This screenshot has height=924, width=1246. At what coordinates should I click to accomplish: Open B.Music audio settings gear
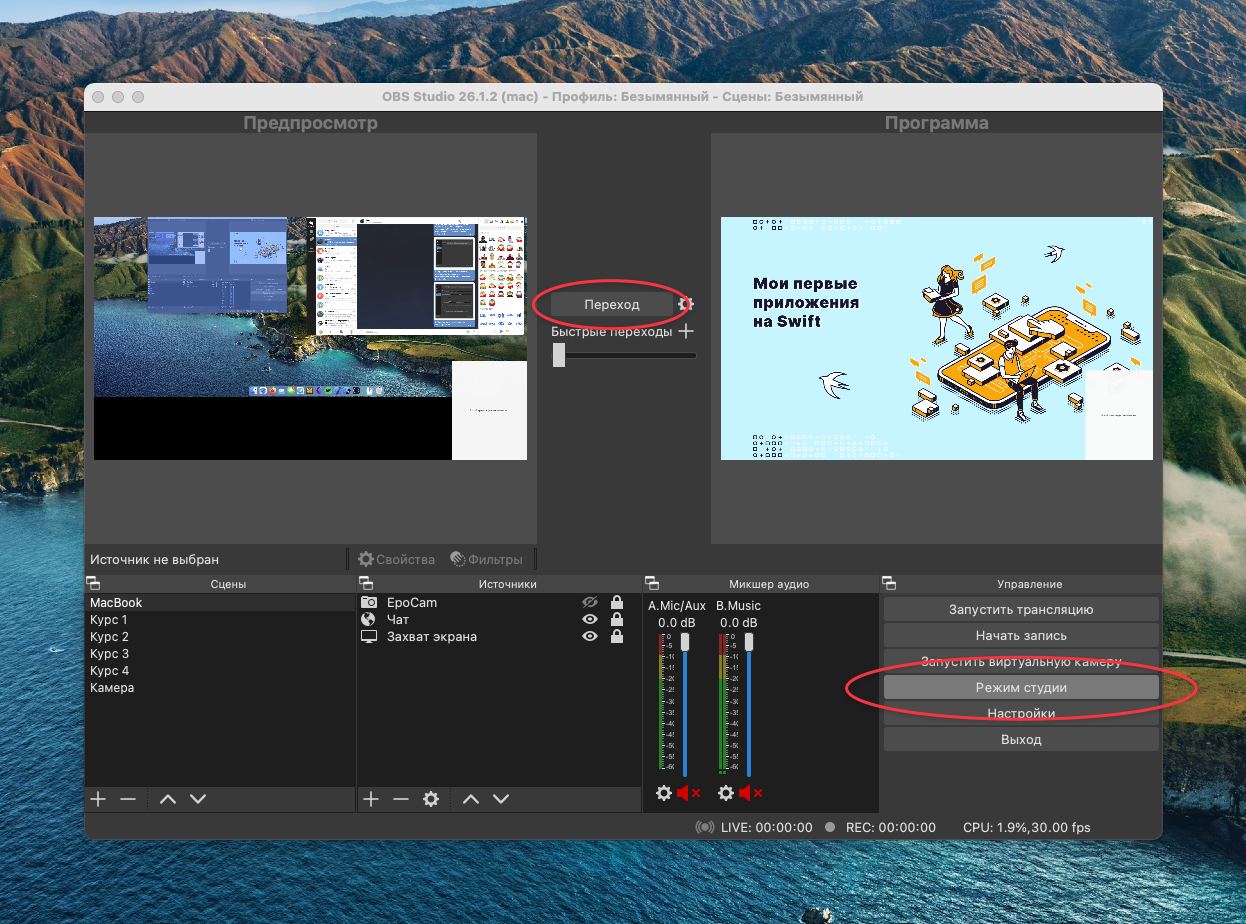pos(726,793)
